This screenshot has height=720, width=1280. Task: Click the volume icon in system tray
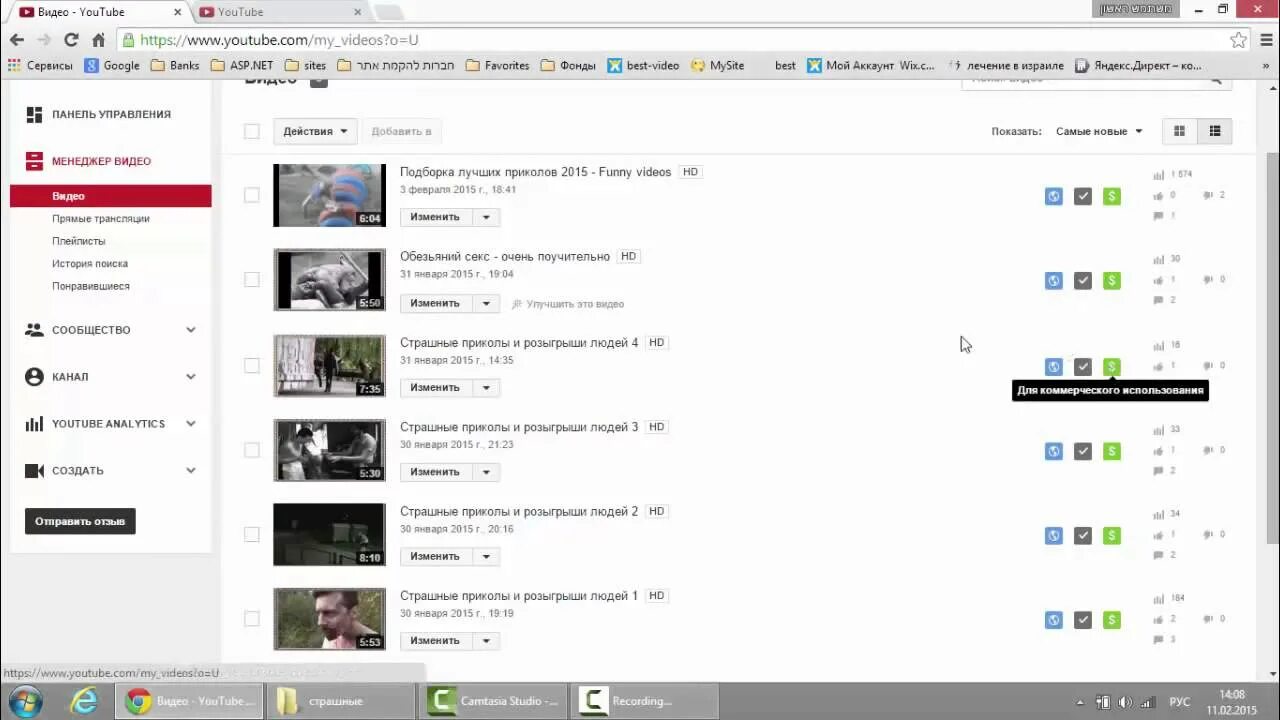coord(1125,702)
